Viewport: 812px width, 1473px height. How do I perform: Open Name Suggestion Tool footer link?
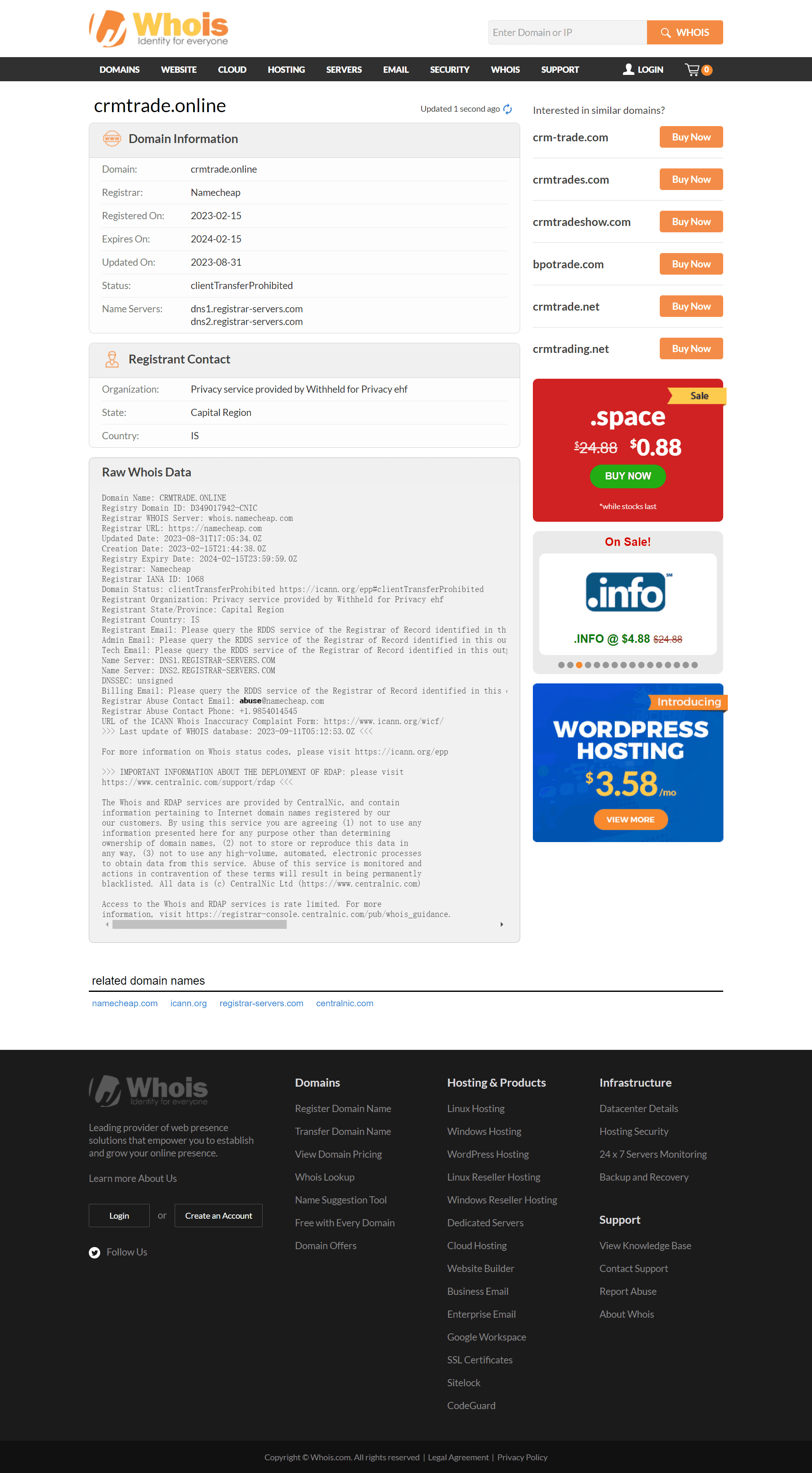(340, 1200)
